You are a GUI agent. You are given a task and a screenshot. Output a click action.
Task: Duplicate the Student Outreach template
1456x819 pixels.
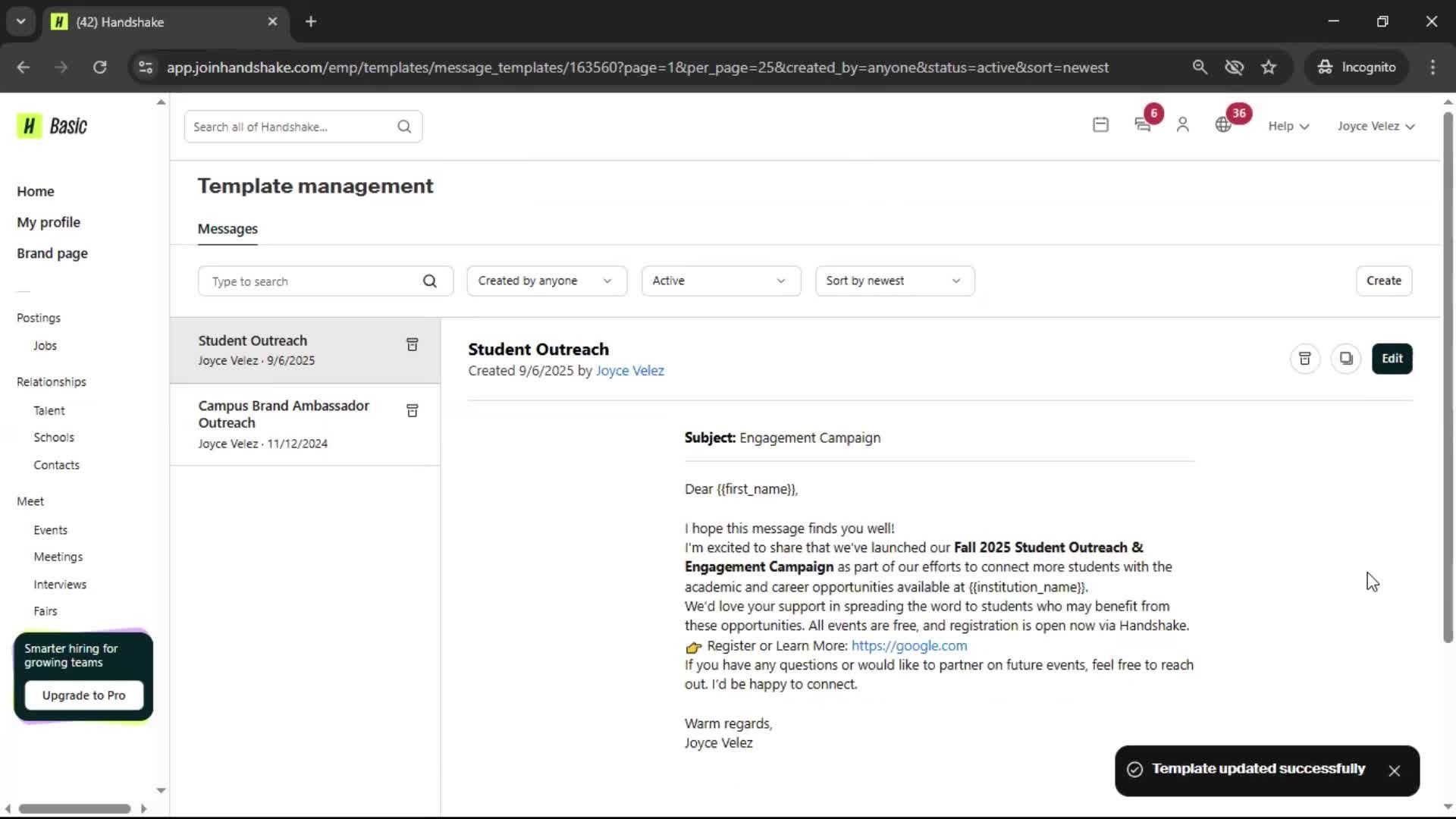1346,359
